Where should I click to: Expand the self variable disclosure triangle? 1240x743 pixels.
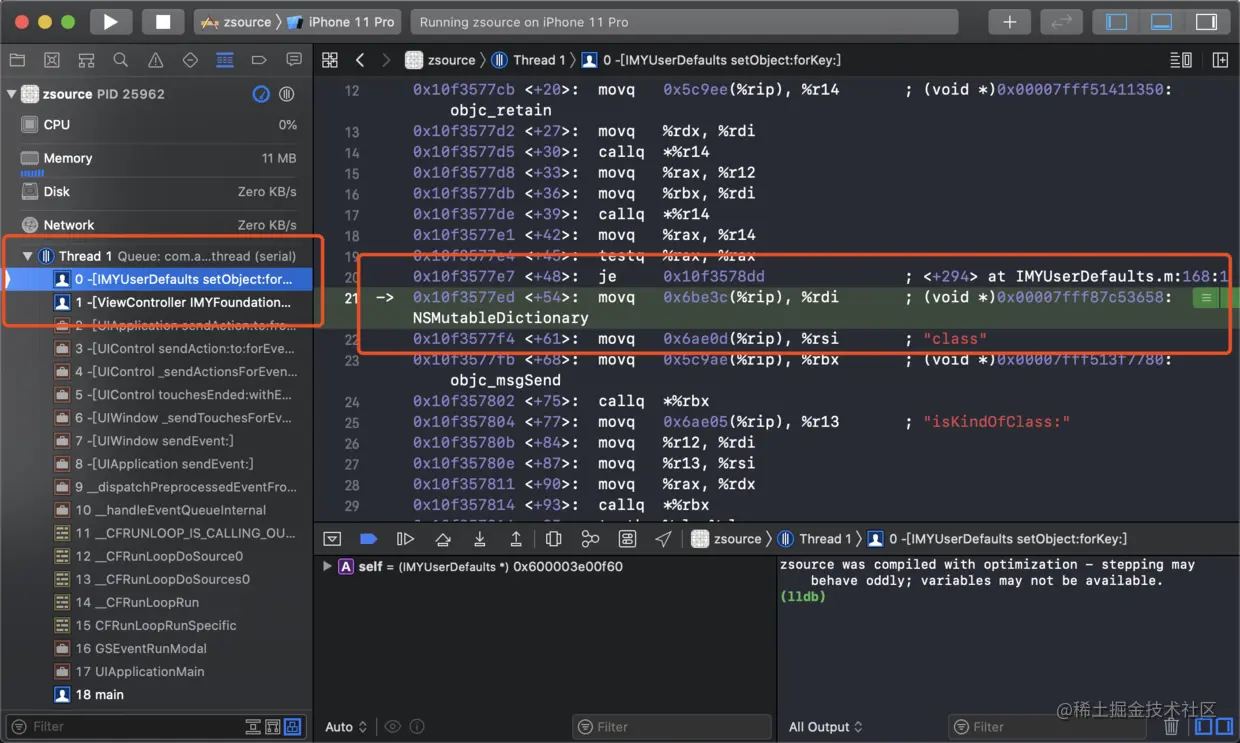tap(327, 566)
